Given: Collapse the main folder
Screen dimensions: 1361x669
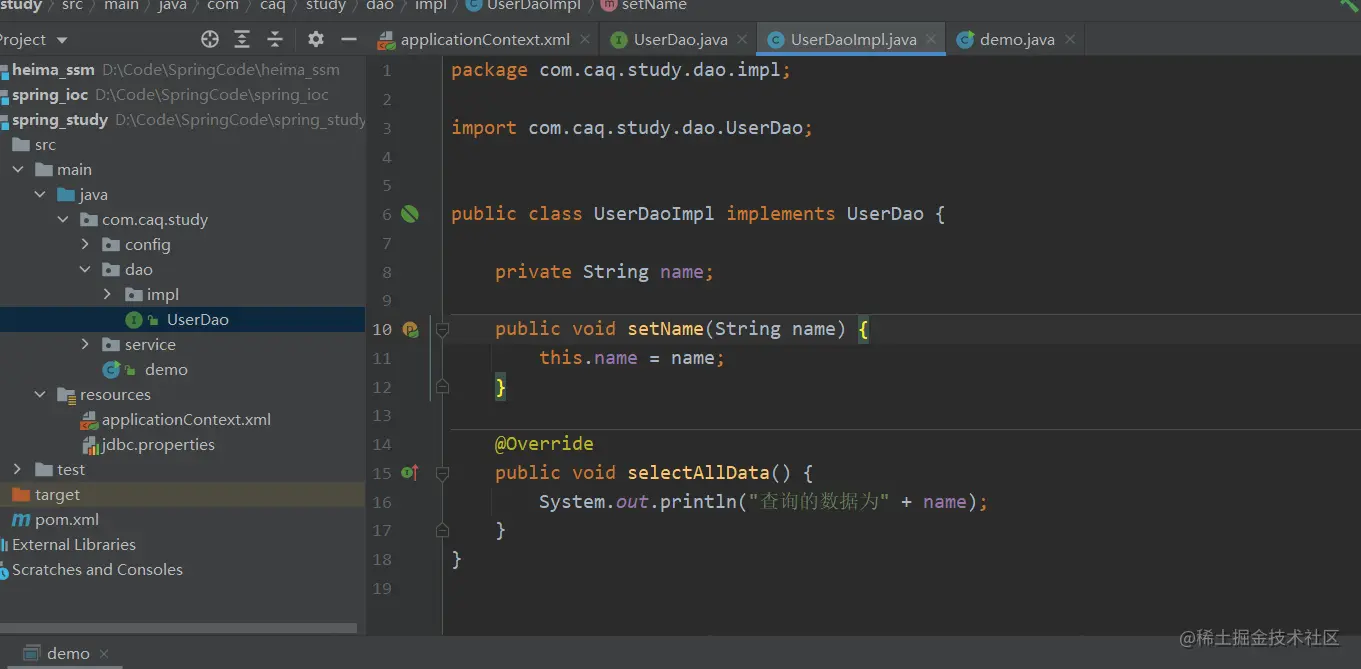Looking at the screenshot, I should pos(19,170).
